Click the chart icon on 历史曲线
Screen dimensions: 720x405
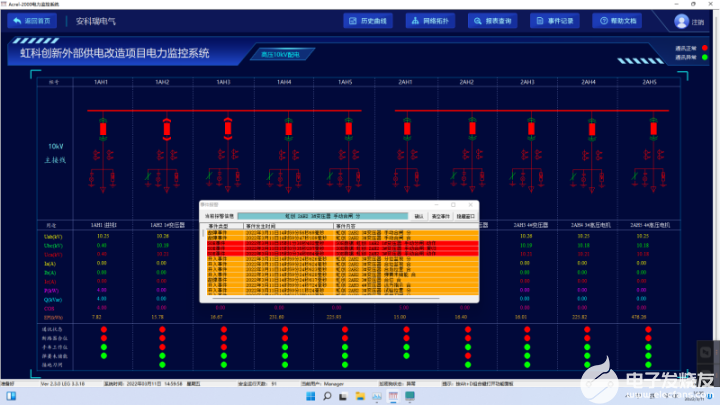pyautogui.click(x=353, y=21)
